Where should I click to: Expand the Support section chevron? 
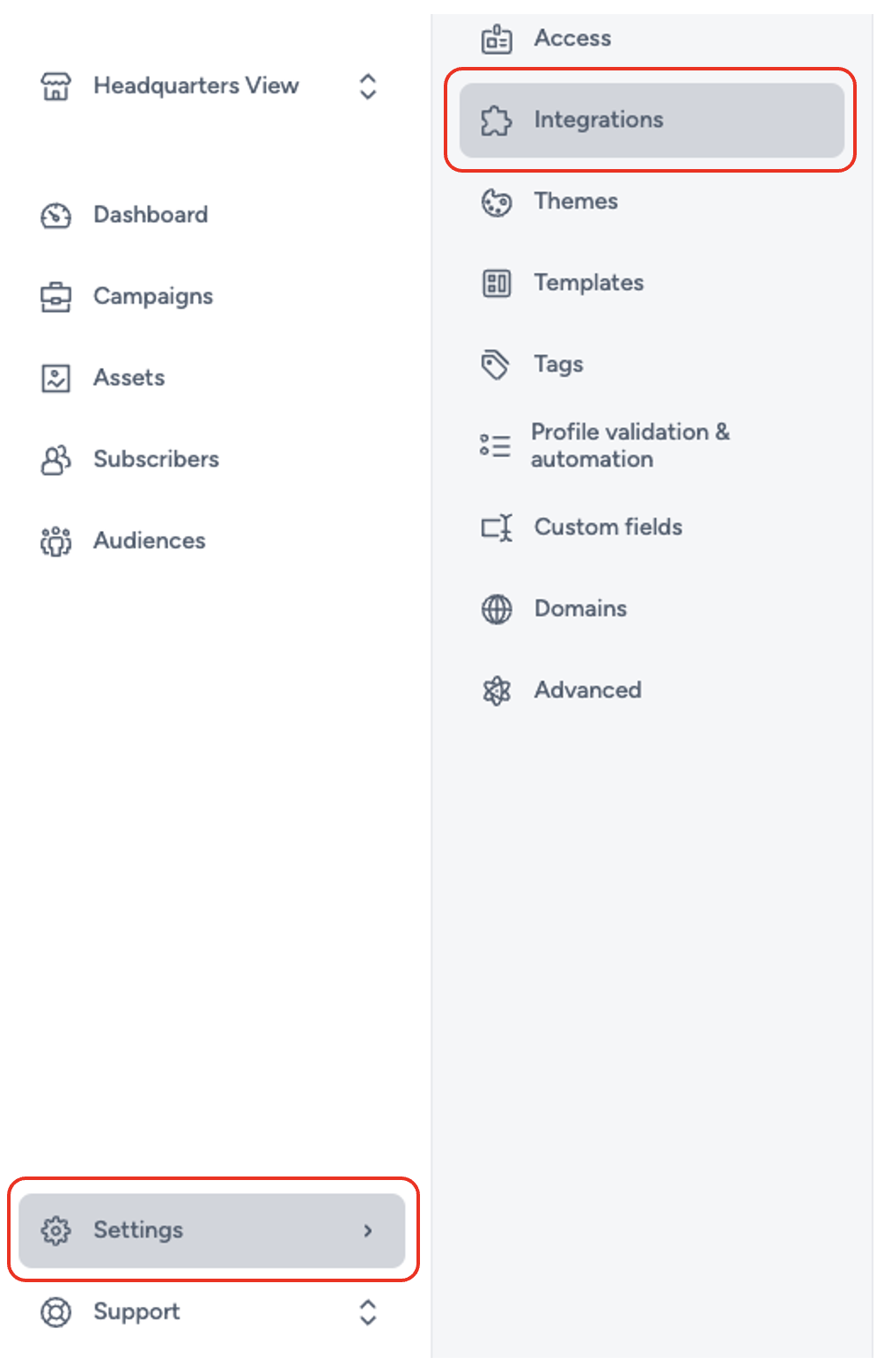click(x=368, y=1313)
